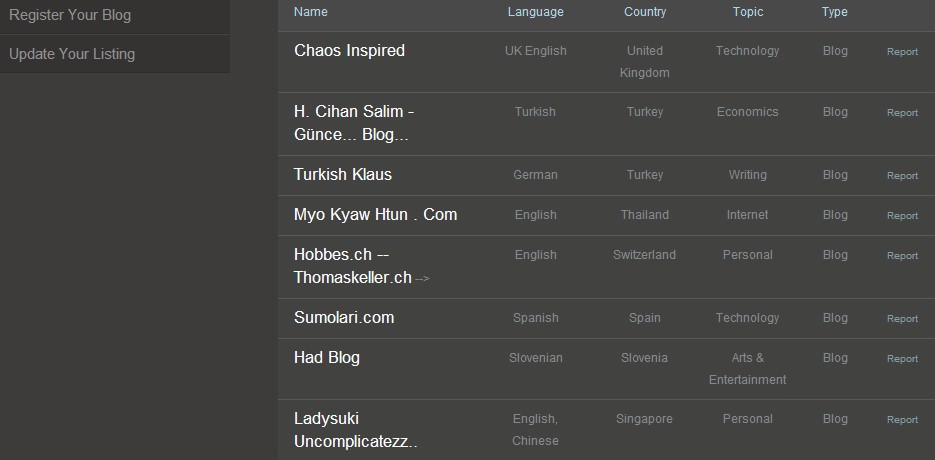Open the Chaos Inspired blog link
935x460 pixels.
click(x=349, y=50)
